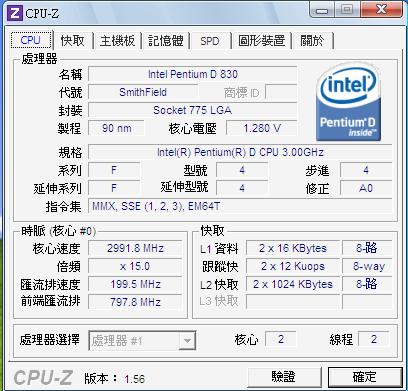Open the 主機板 tab

pos(117,41)
